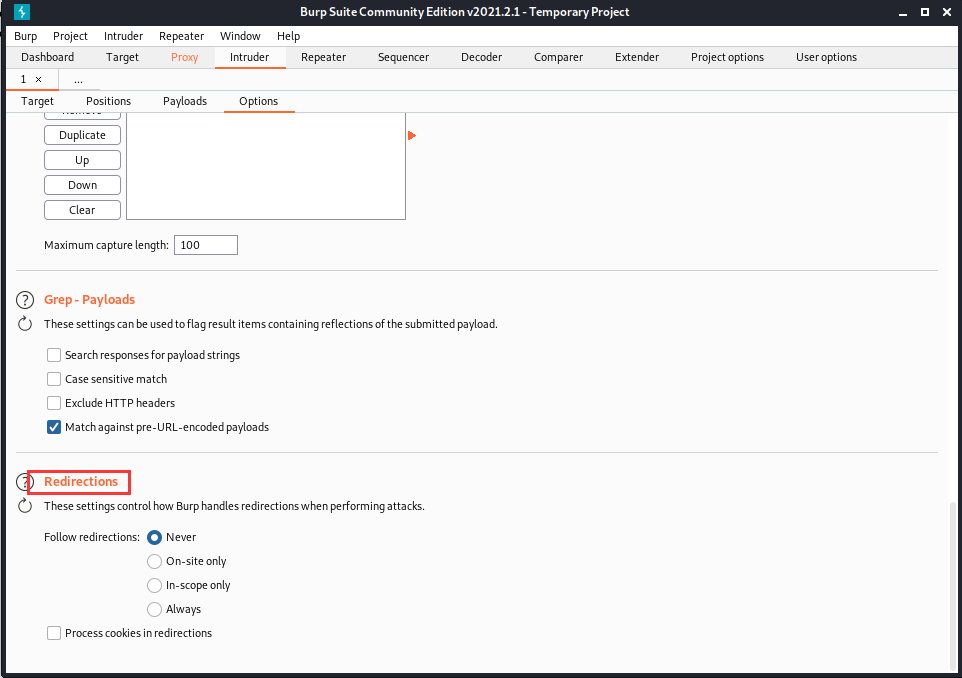The height and width of the screenshot is (678, 962).
Task: Click the Redirections heading
Action: pyautogui.click(x=81, y=482)
